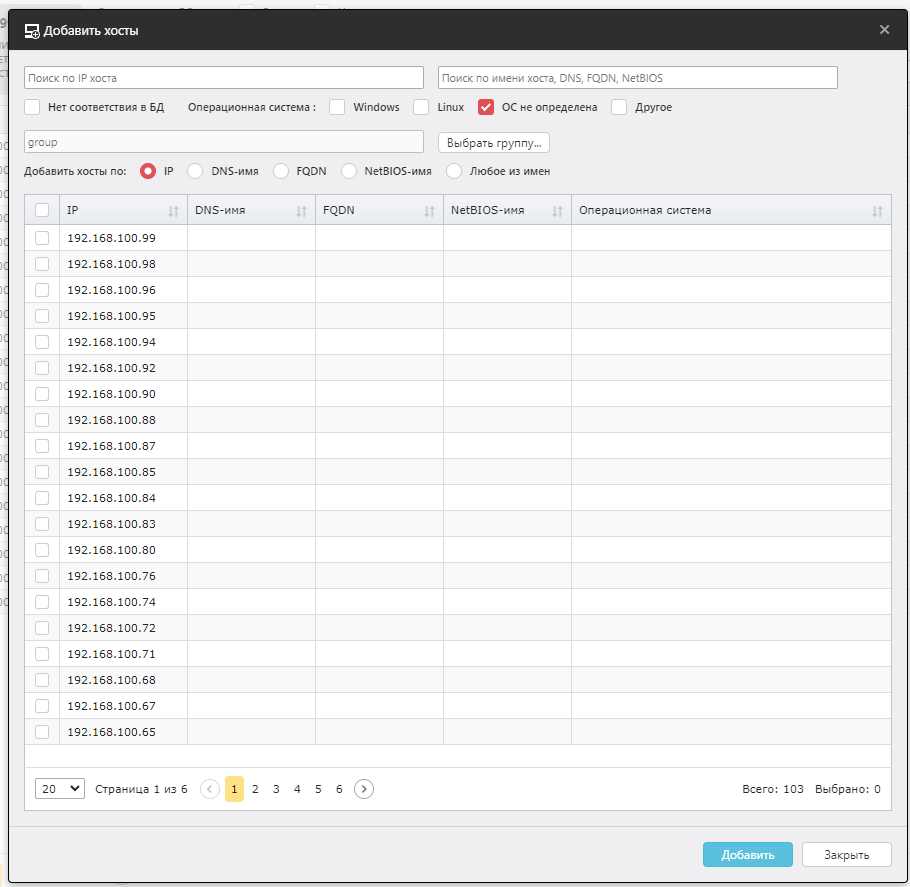Open the page size dropdown showing 20
The height and width of the screenshot is (887, 910).
pos(60,789)
